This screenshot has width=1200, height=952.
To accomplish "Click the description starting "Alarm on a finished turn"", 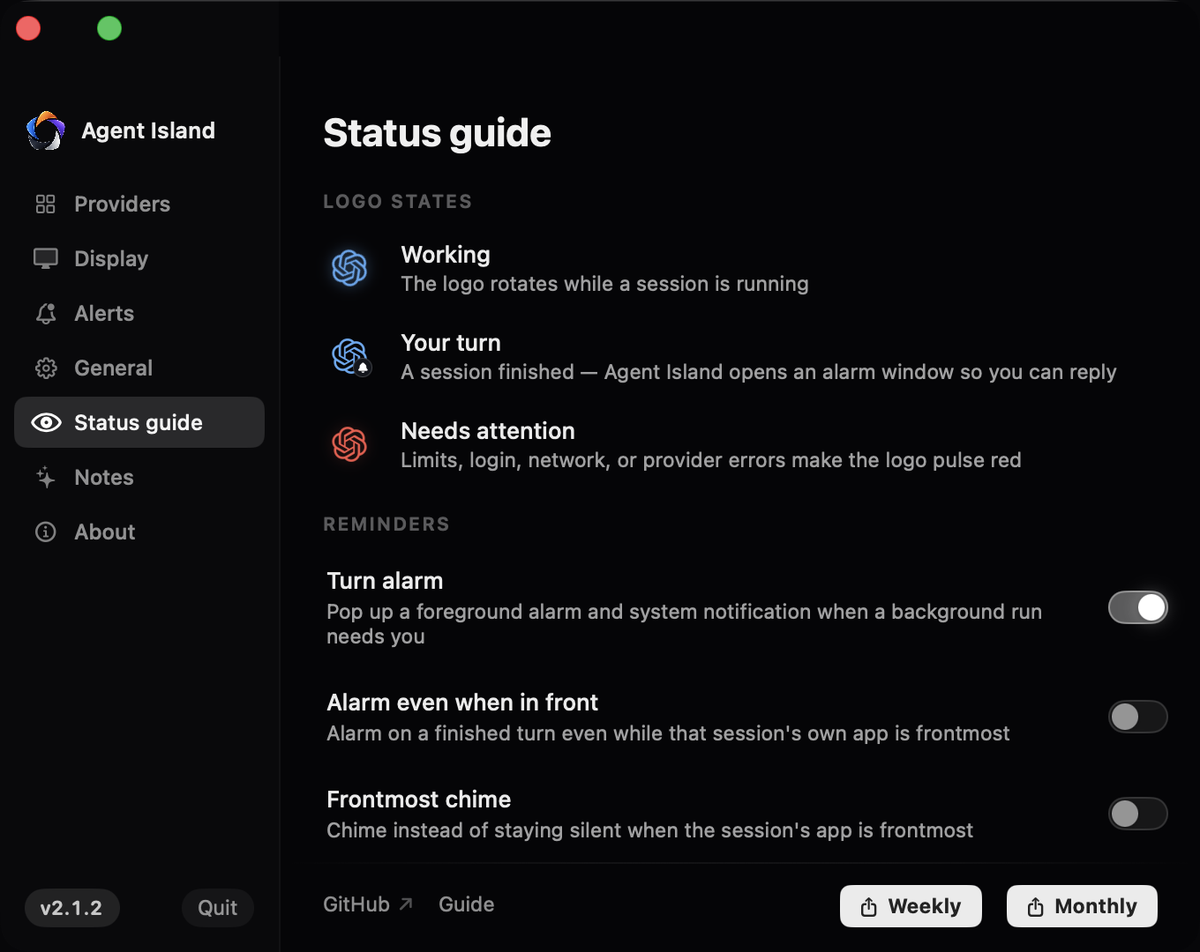I will pos(669,734).
